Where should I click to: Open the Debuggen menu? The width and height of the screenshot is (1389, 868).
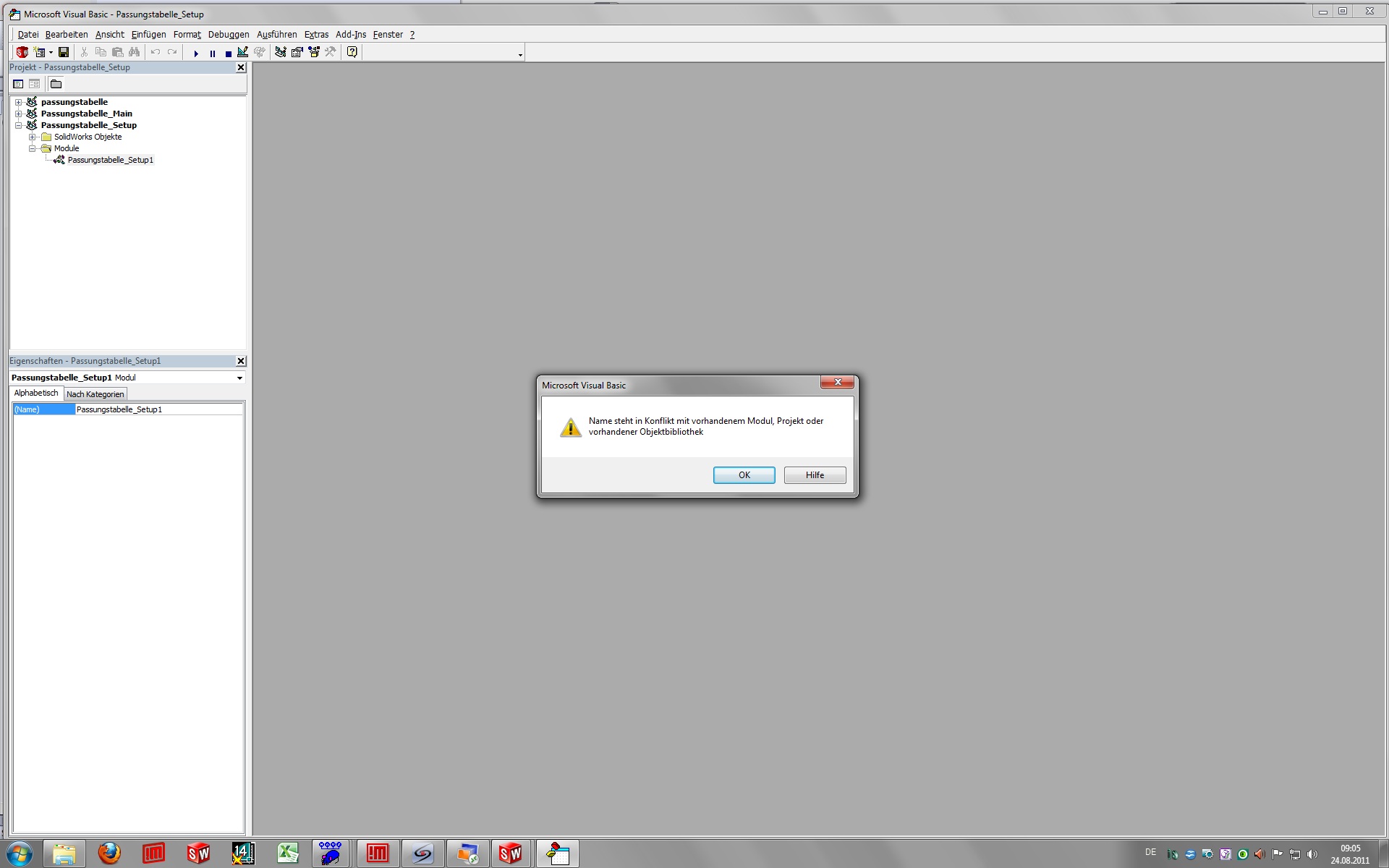[x=229, y=34]
